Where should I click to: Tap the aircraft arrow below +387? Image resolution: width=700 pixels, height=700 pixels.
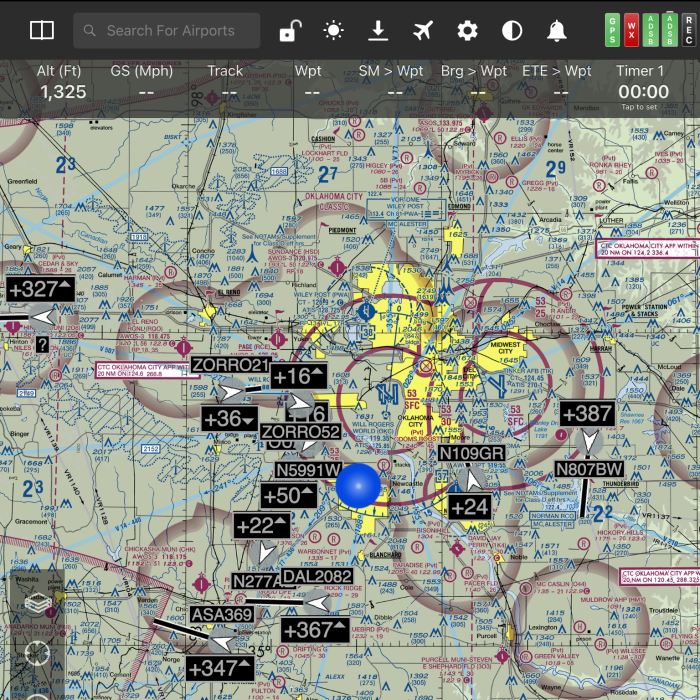click(x=589, y=441)
